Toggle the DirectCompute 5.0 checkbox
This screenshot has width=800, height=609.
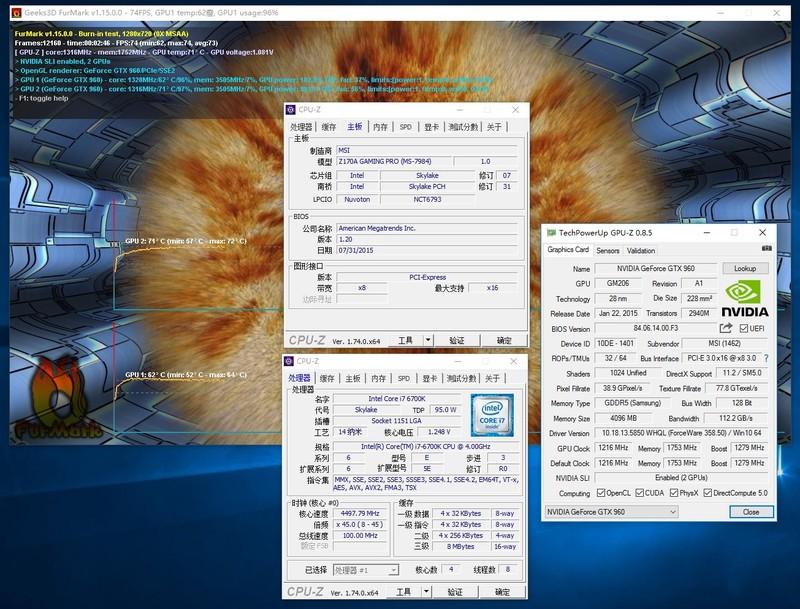pyautogui.click(x=708, y=493)
